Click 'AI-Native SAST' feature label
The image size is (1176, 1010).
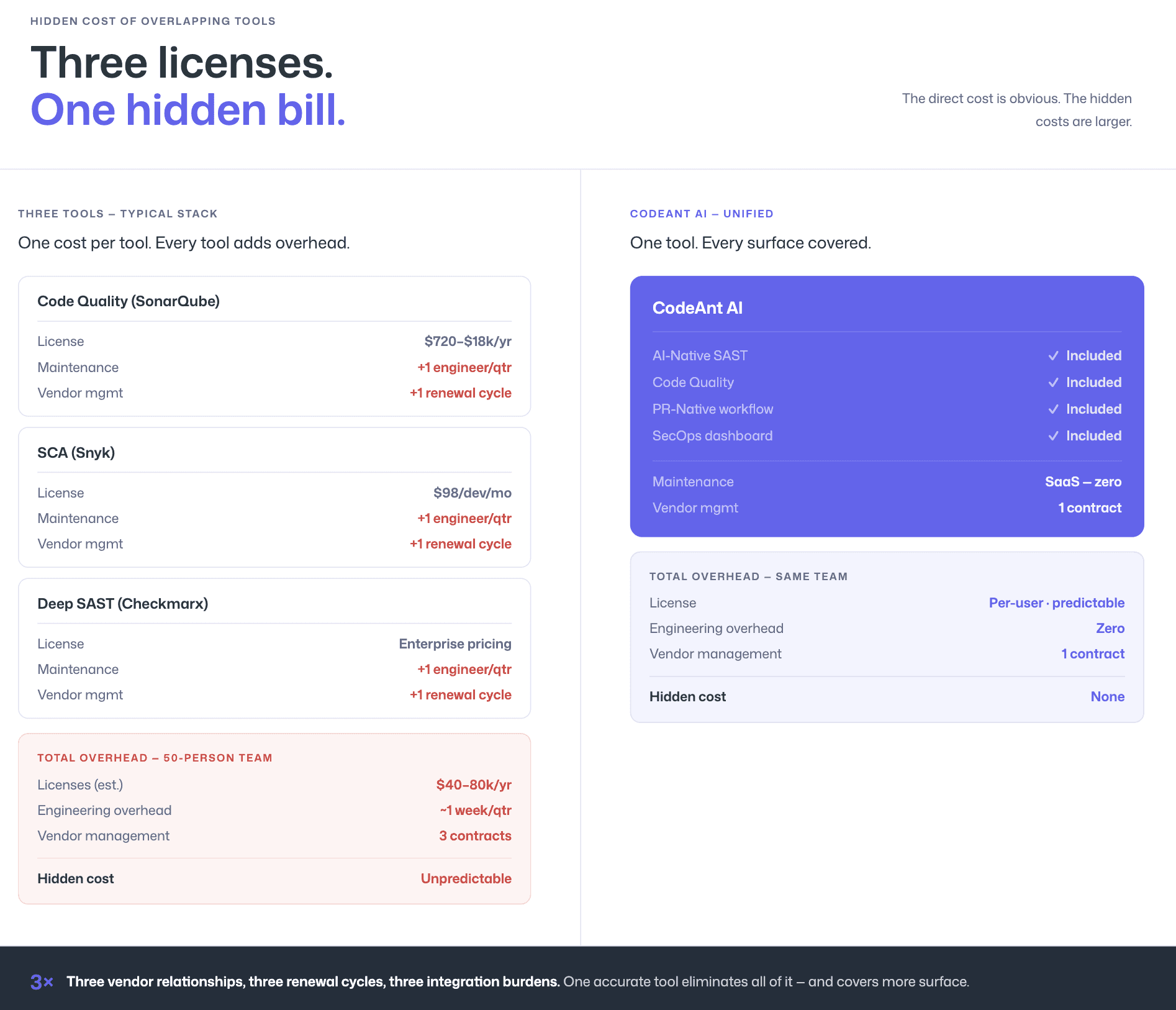[x=700, y=356]
